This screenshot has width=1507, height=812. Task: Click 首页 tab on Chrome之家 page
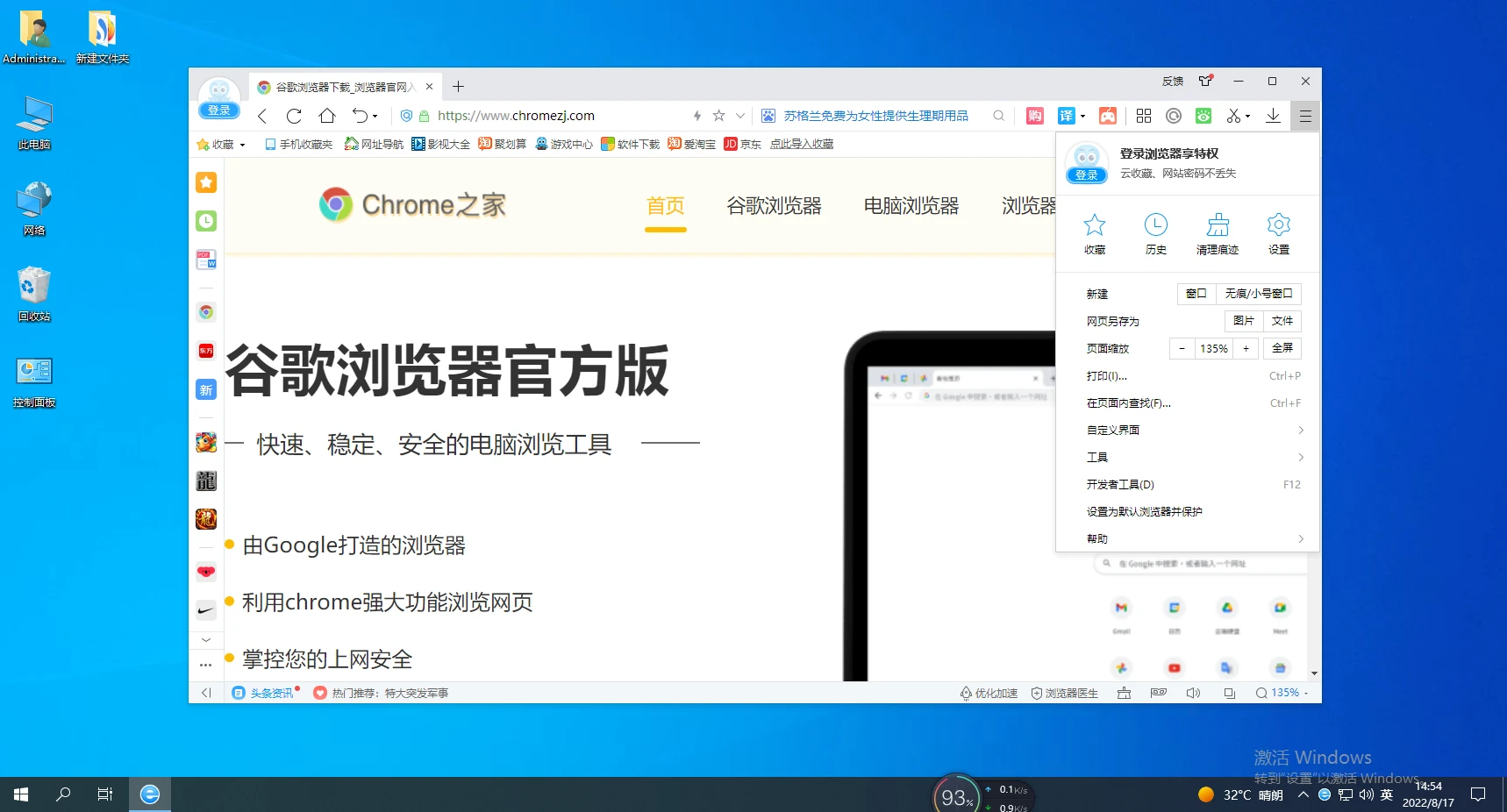click(x=665, y=205)
